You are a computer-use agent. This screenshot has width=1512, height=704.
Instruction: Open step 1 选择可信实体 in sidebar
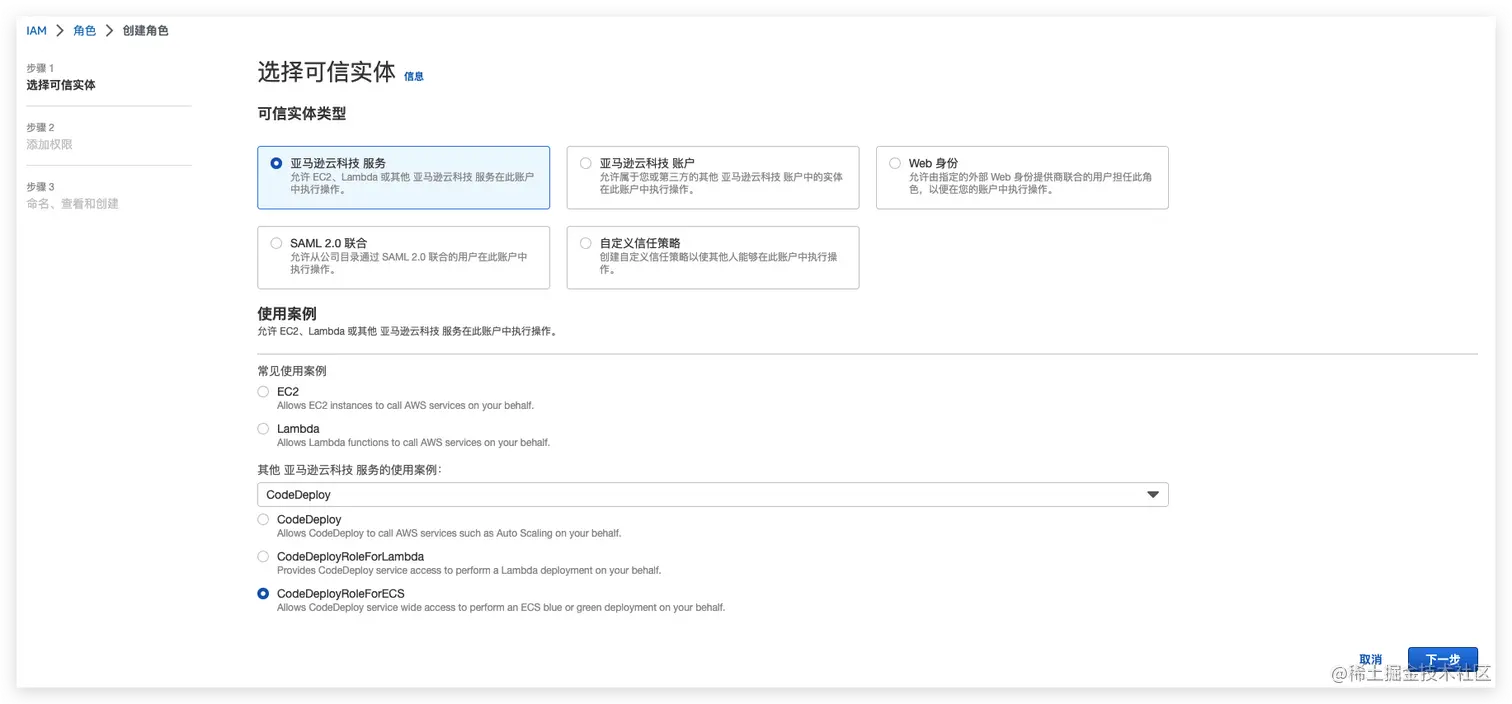(61, 85)
